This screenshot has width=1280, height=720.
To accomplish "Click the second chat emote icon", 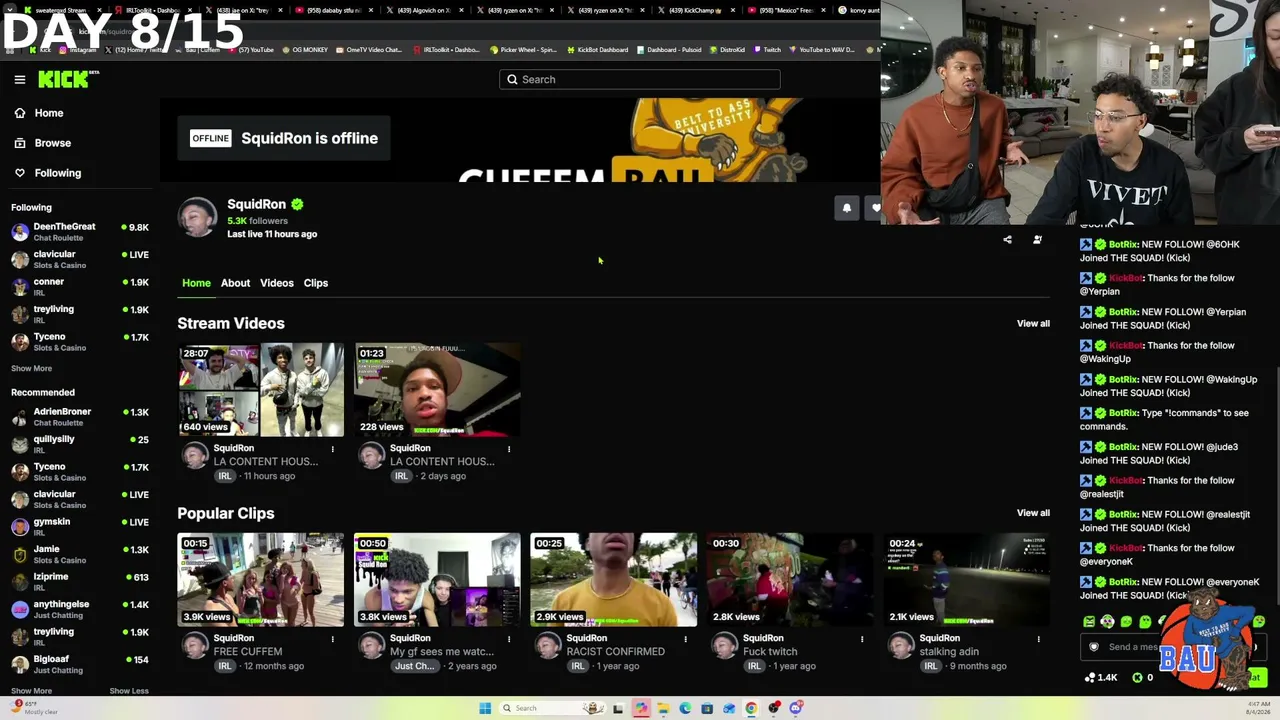I will pos(1108,621).
